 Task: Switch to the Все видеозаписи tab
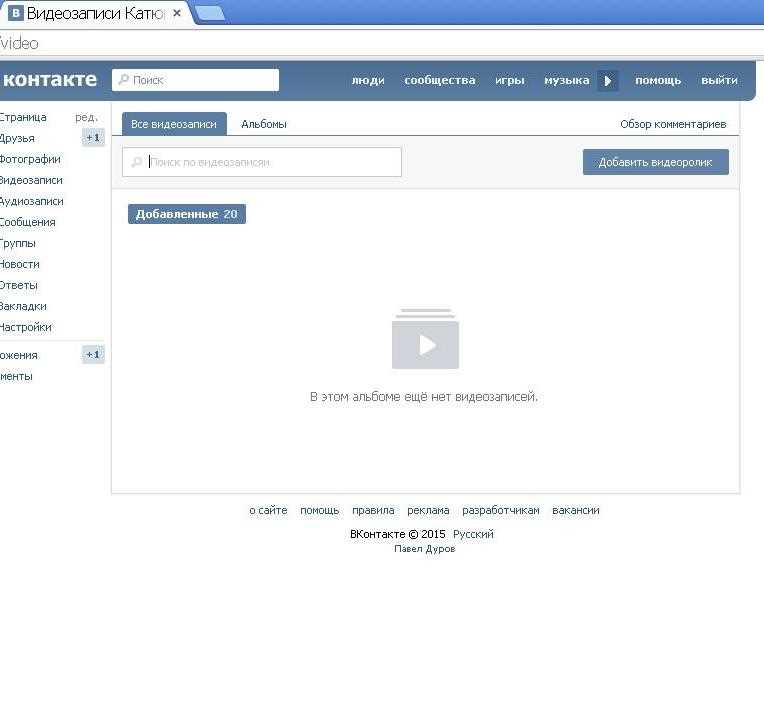pos(174,124)
